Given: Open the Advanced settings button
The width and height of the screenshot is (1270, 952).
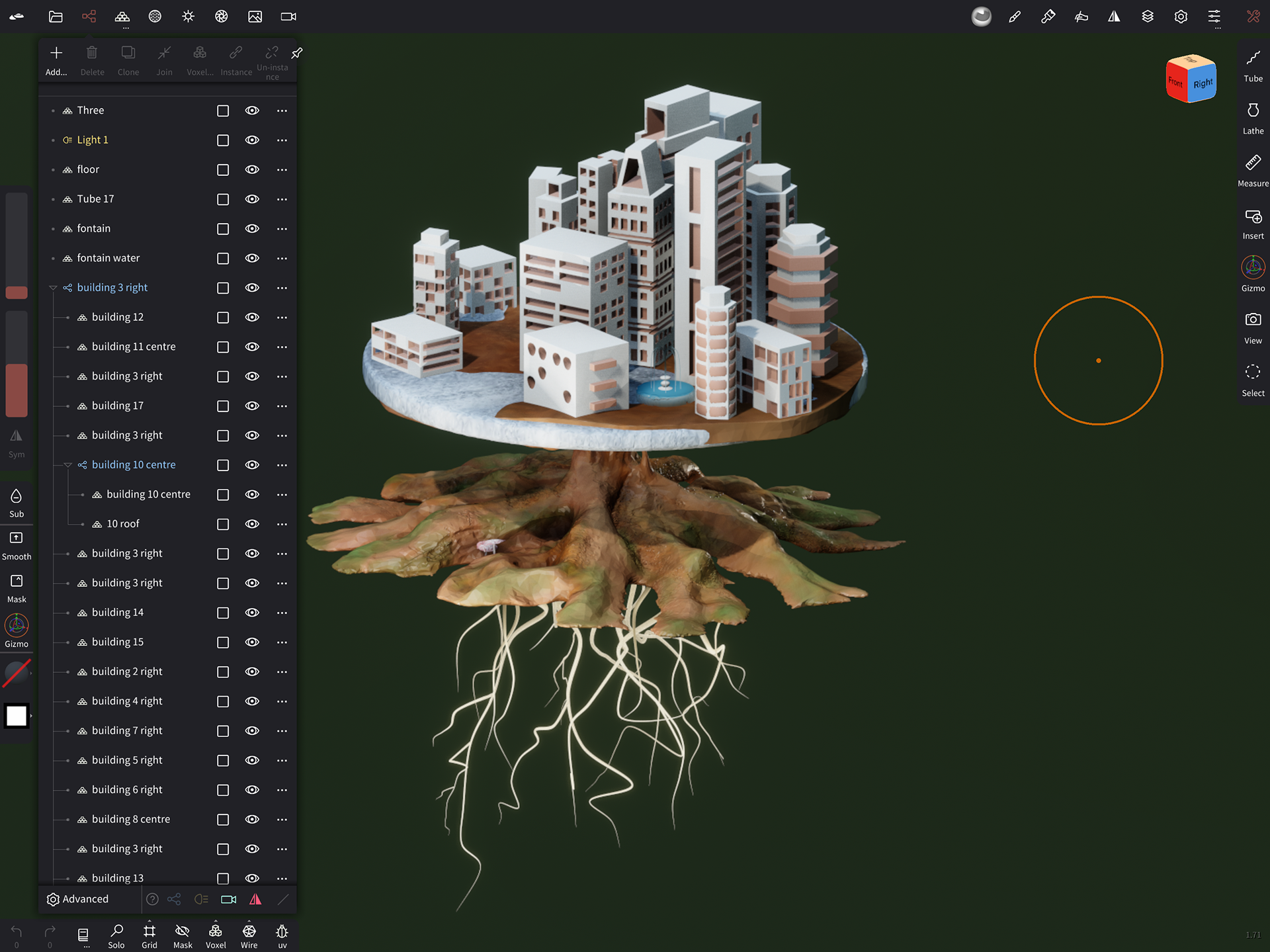Looking at the screenshot, I should tap(78, 899).
